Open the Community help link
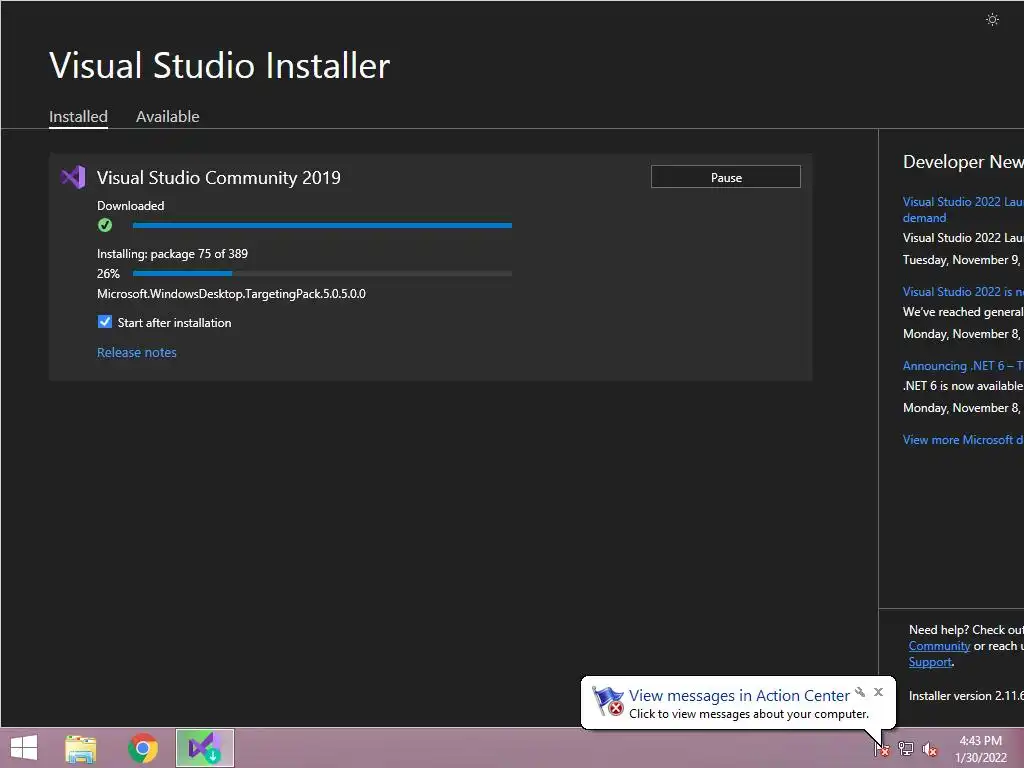The image size is (1024, 768). 939,646
